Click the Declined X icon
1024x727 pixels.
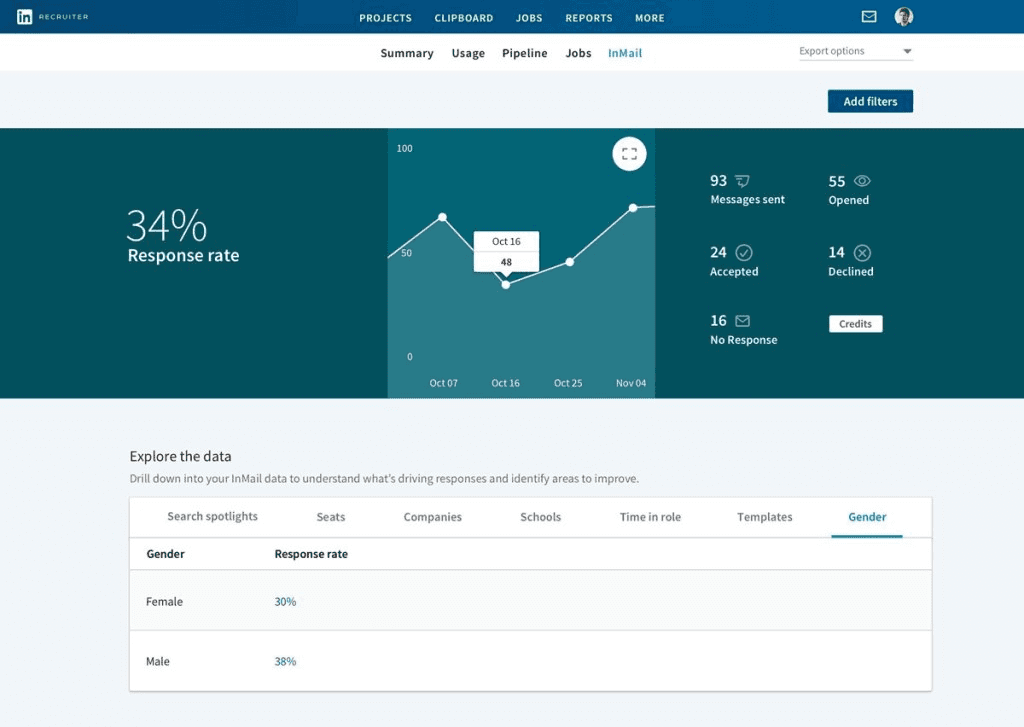[862, 252]
